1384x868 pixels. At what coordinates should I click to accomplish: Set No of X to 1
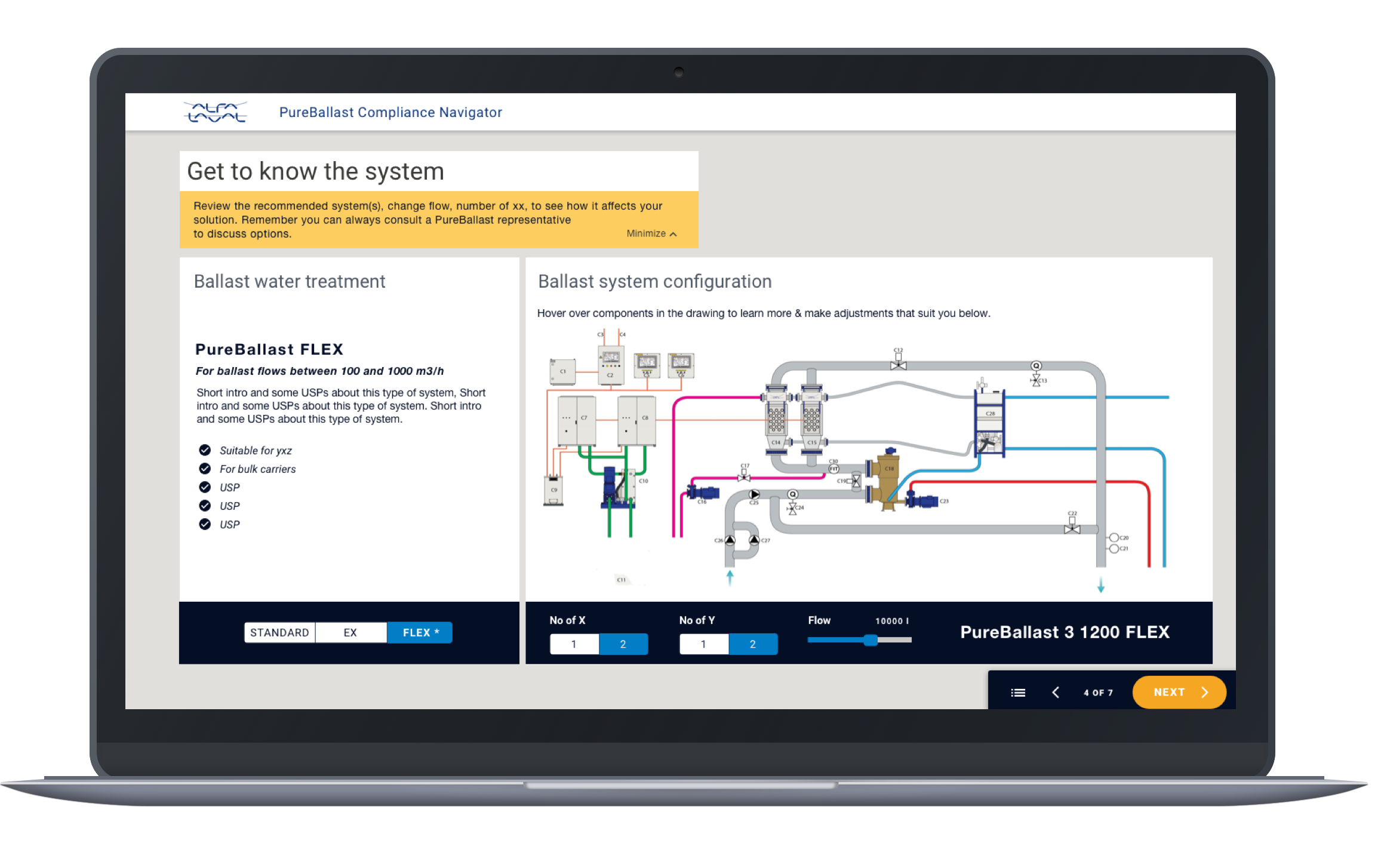pyautogui.click(x=574, y=645)
